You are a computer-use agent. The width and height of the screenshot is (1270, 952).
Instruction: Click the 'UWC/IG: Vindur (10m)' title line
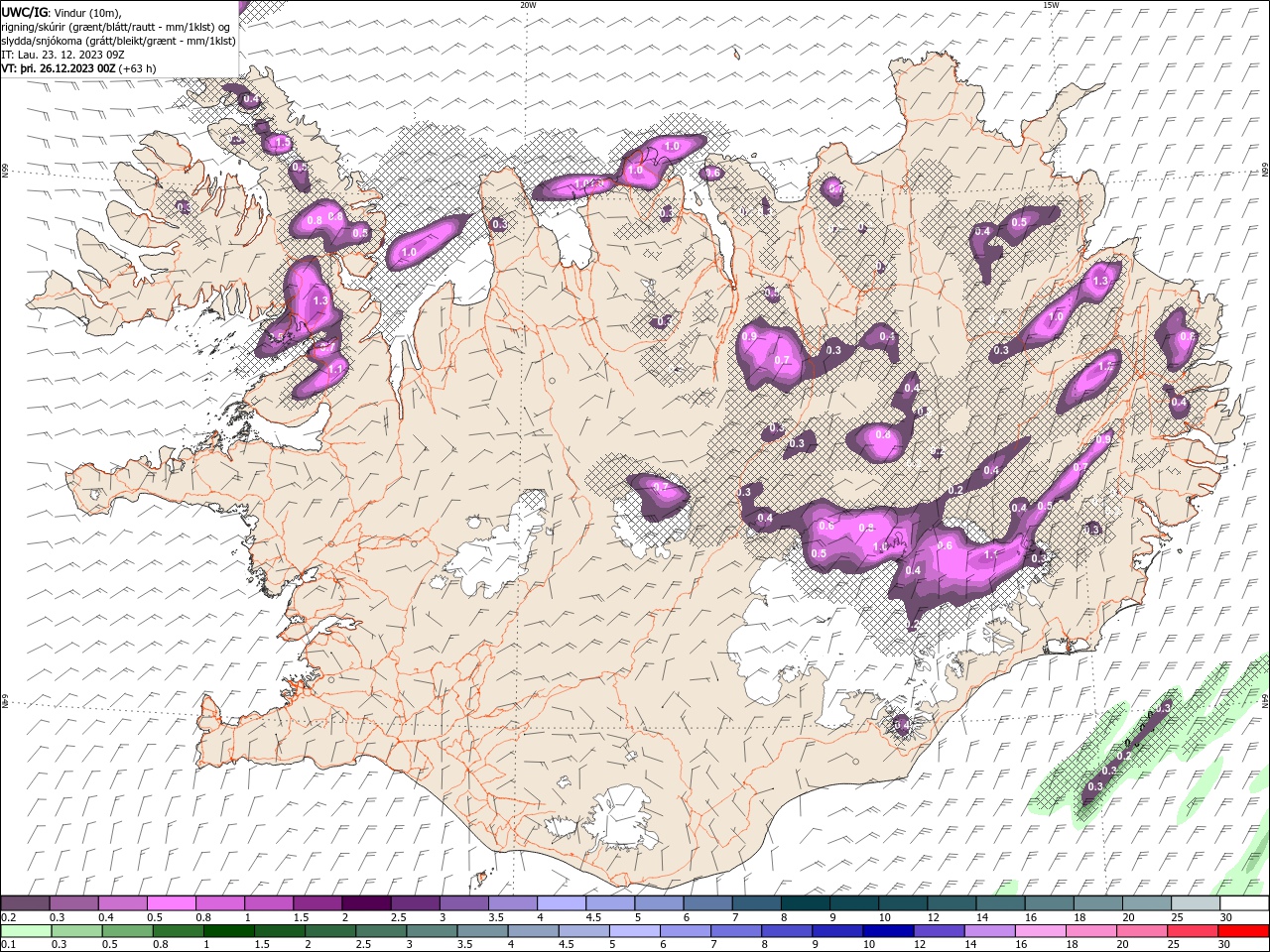coord(61,12)
